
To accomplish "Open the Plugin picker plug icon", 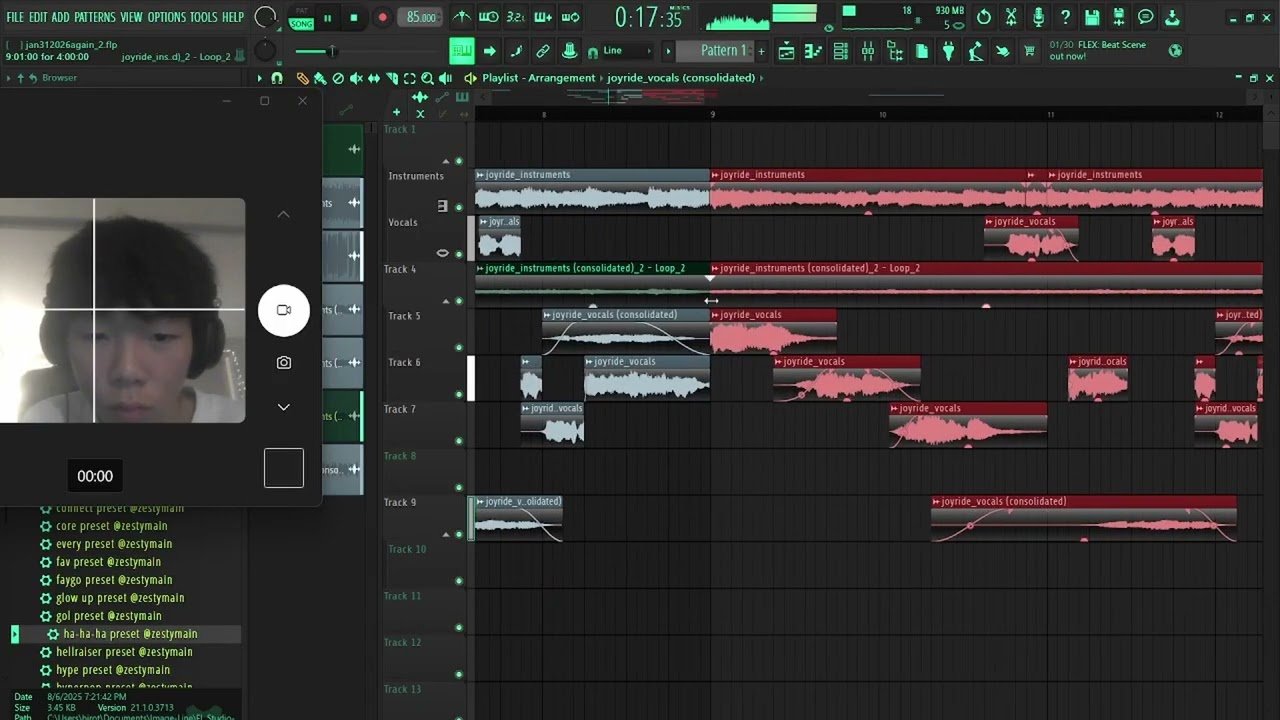I will (x=948, y=51).
